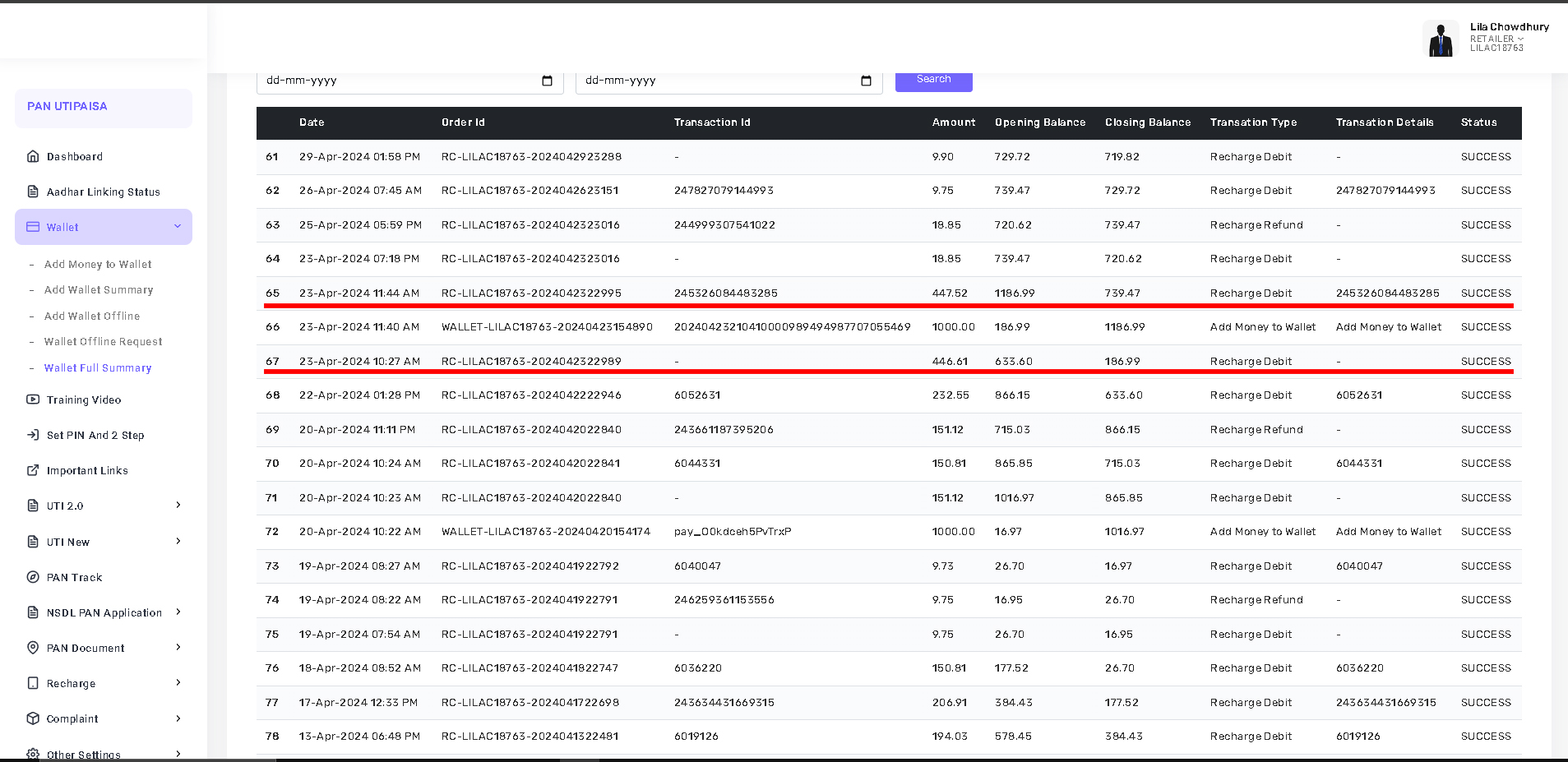Expand the NSDL PAN Application submenu arrow
Image resolution: width=1568 pixels, height=762 pixels.
pyautogui.click(x=178, y=612)
